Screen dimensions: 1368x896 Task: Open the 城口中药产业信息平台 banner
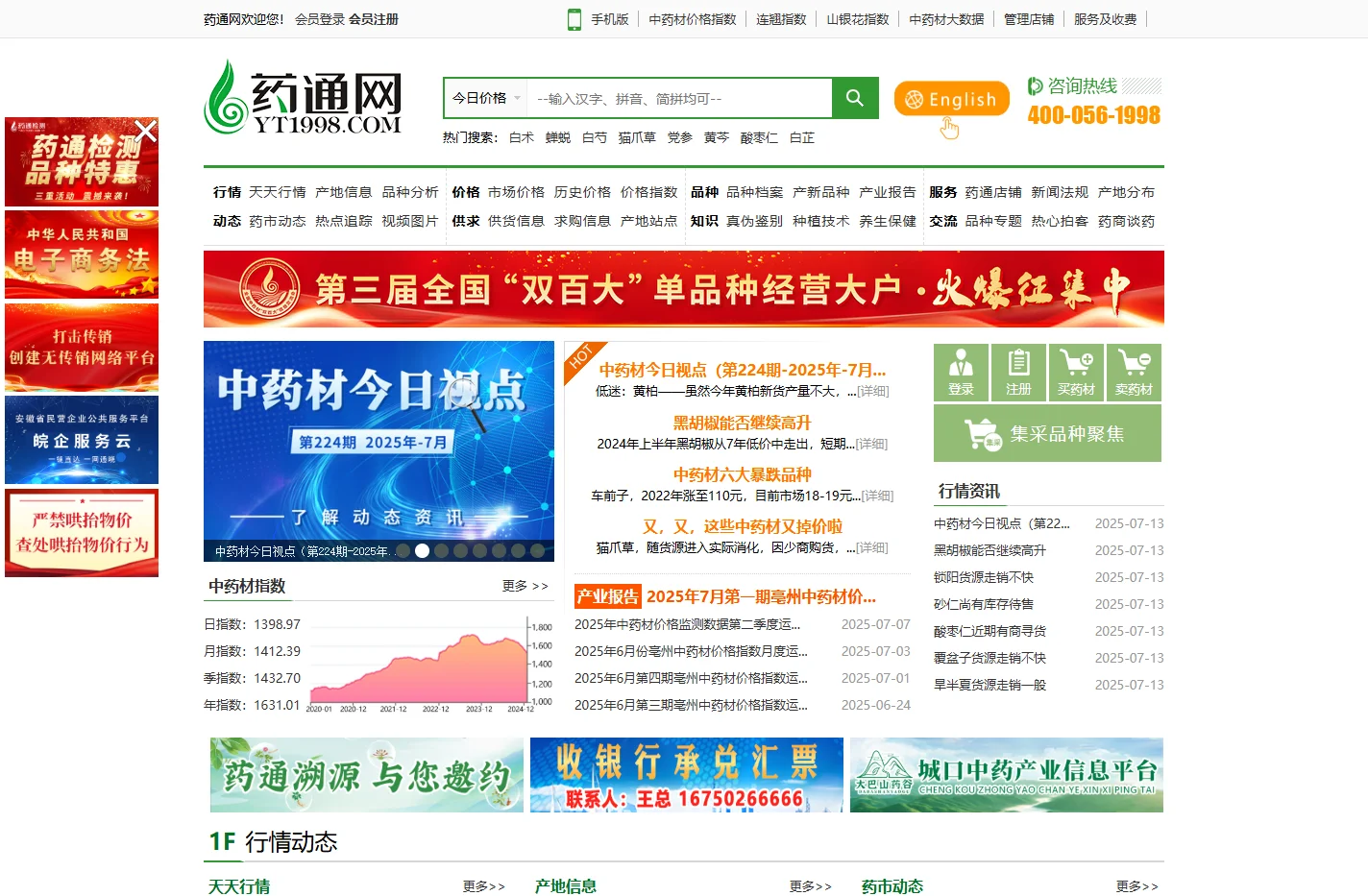(x=1007, y=775)
